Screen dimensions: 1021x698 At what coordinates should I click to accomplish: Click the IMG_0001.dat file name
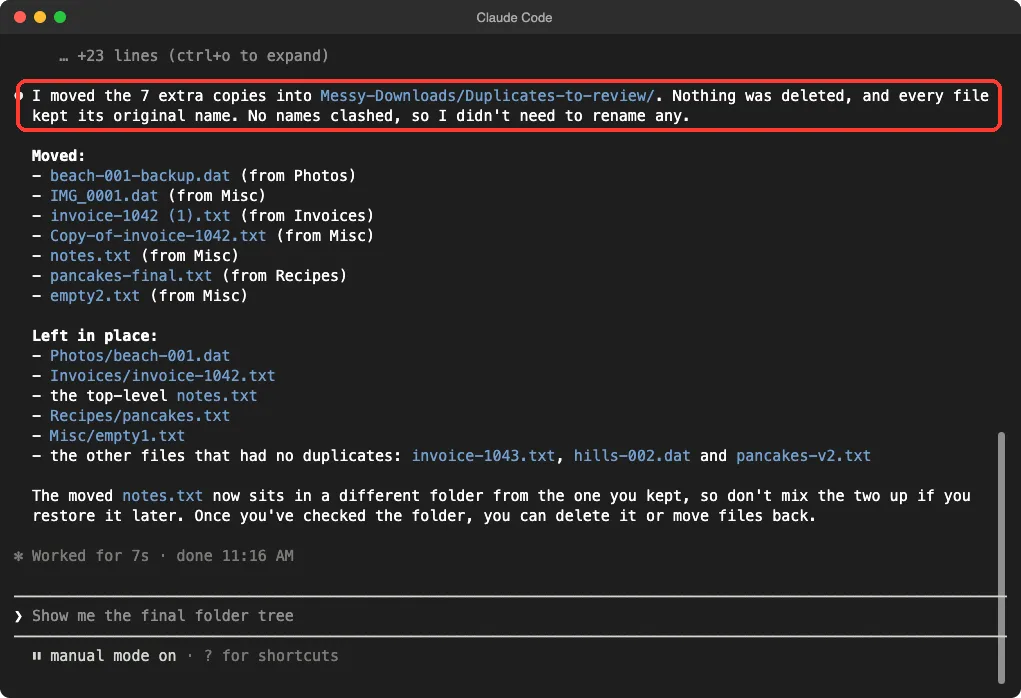click(104, 196)
